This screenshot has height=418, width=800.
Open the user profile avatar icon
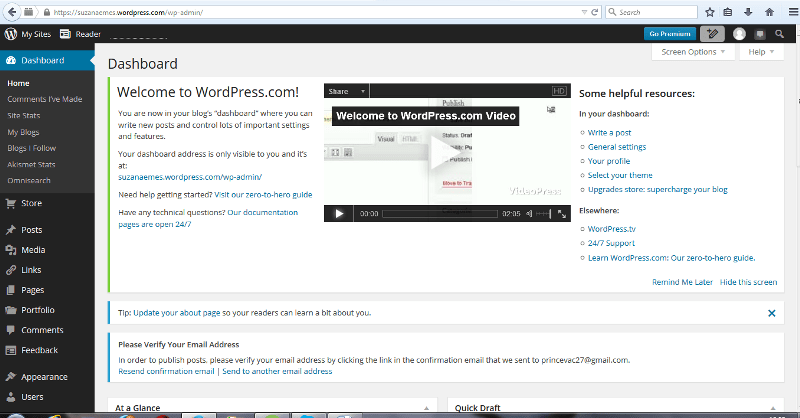point(739,33)
